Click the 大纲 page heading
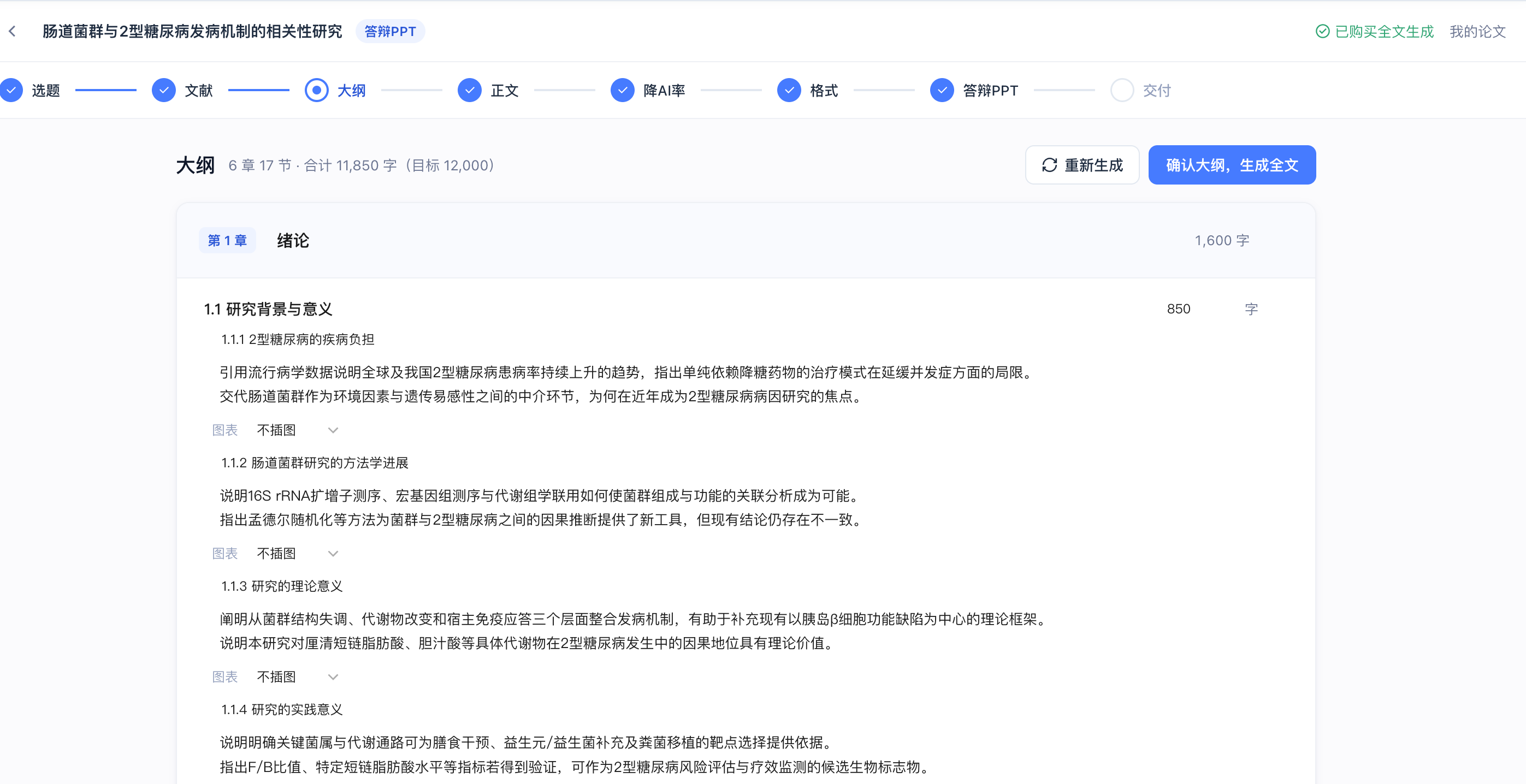The image size is (1526, 784). point(195,165)
